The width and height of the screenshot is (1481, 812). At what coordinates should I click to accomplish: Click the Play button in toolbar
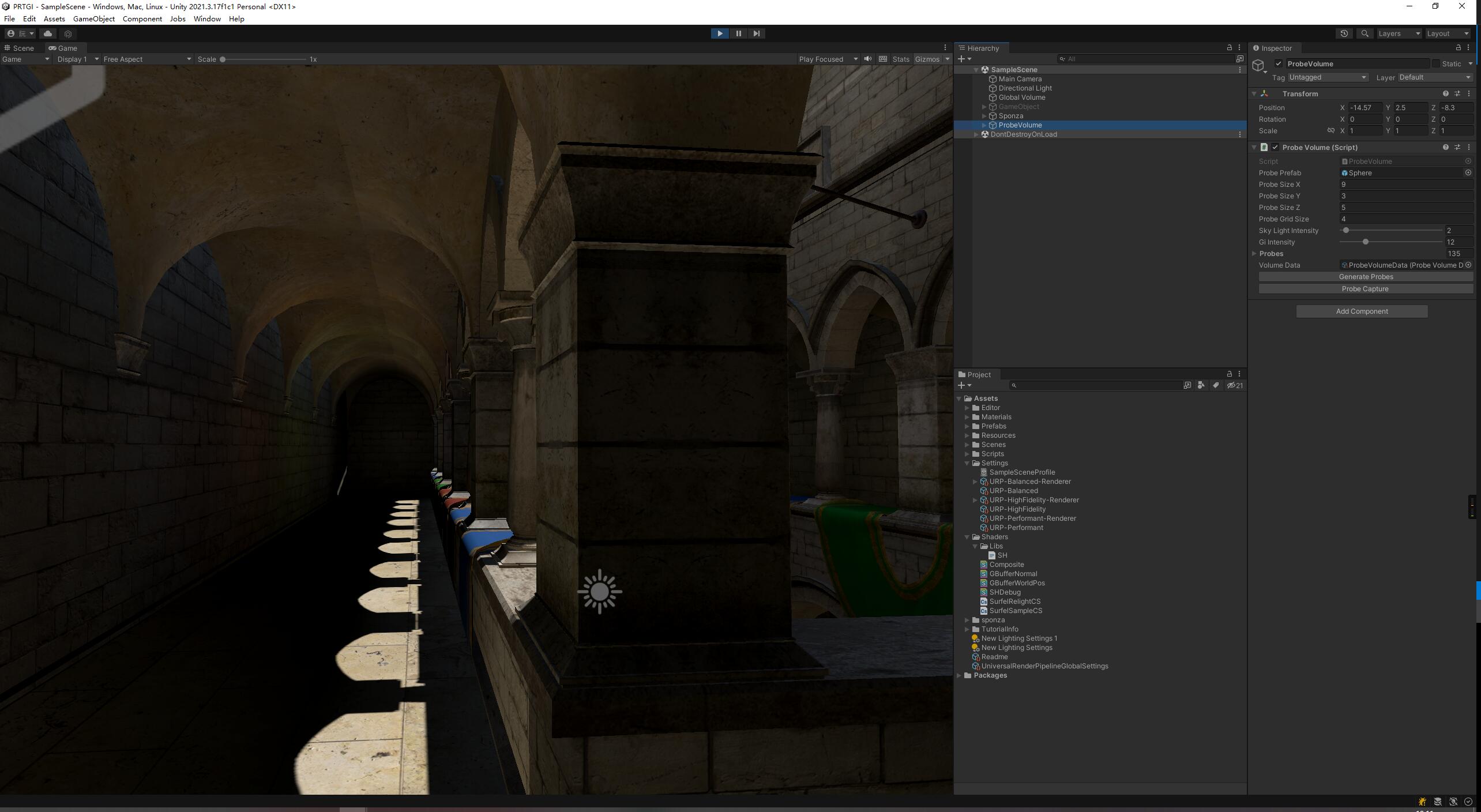coord(720,33)
